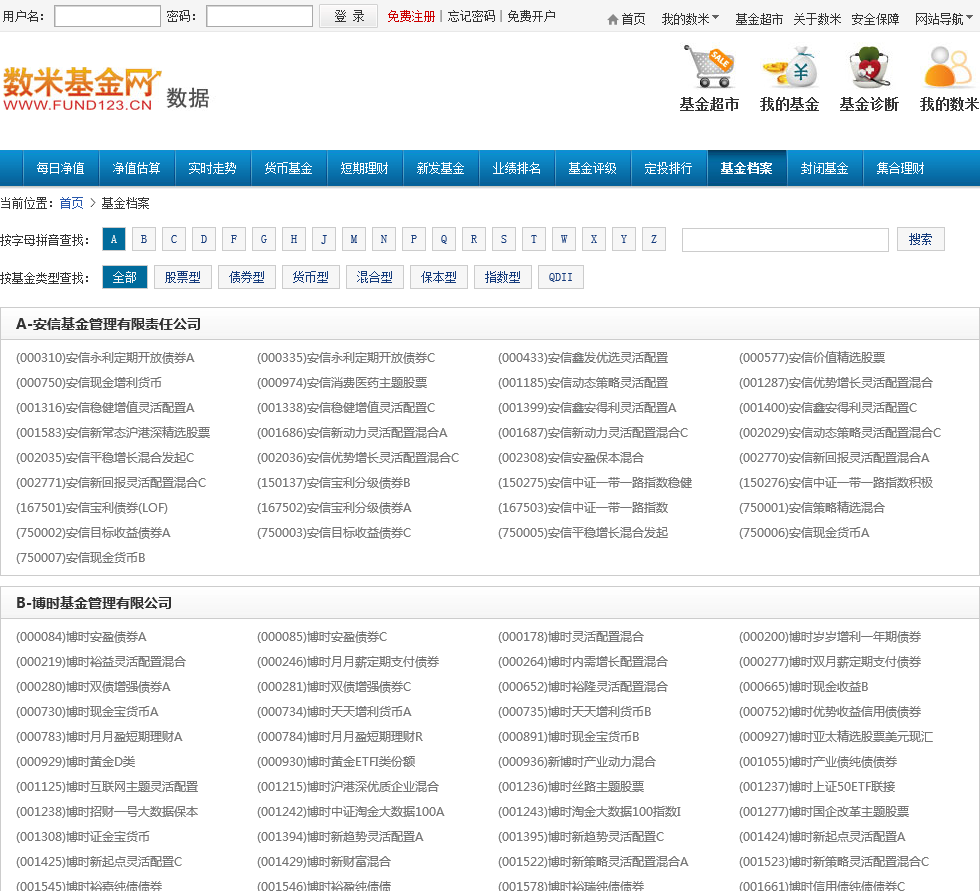Filter fund type by 指数型
980x891 pixels.
[502, 277]
